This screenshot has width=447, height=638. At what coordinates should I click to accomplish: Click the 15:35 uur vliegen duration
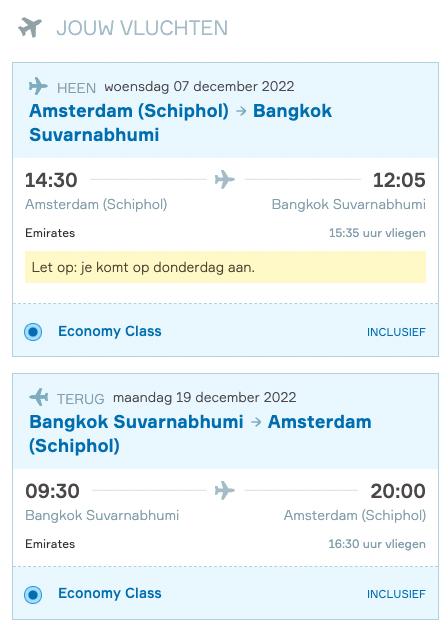tap(377, 233)
